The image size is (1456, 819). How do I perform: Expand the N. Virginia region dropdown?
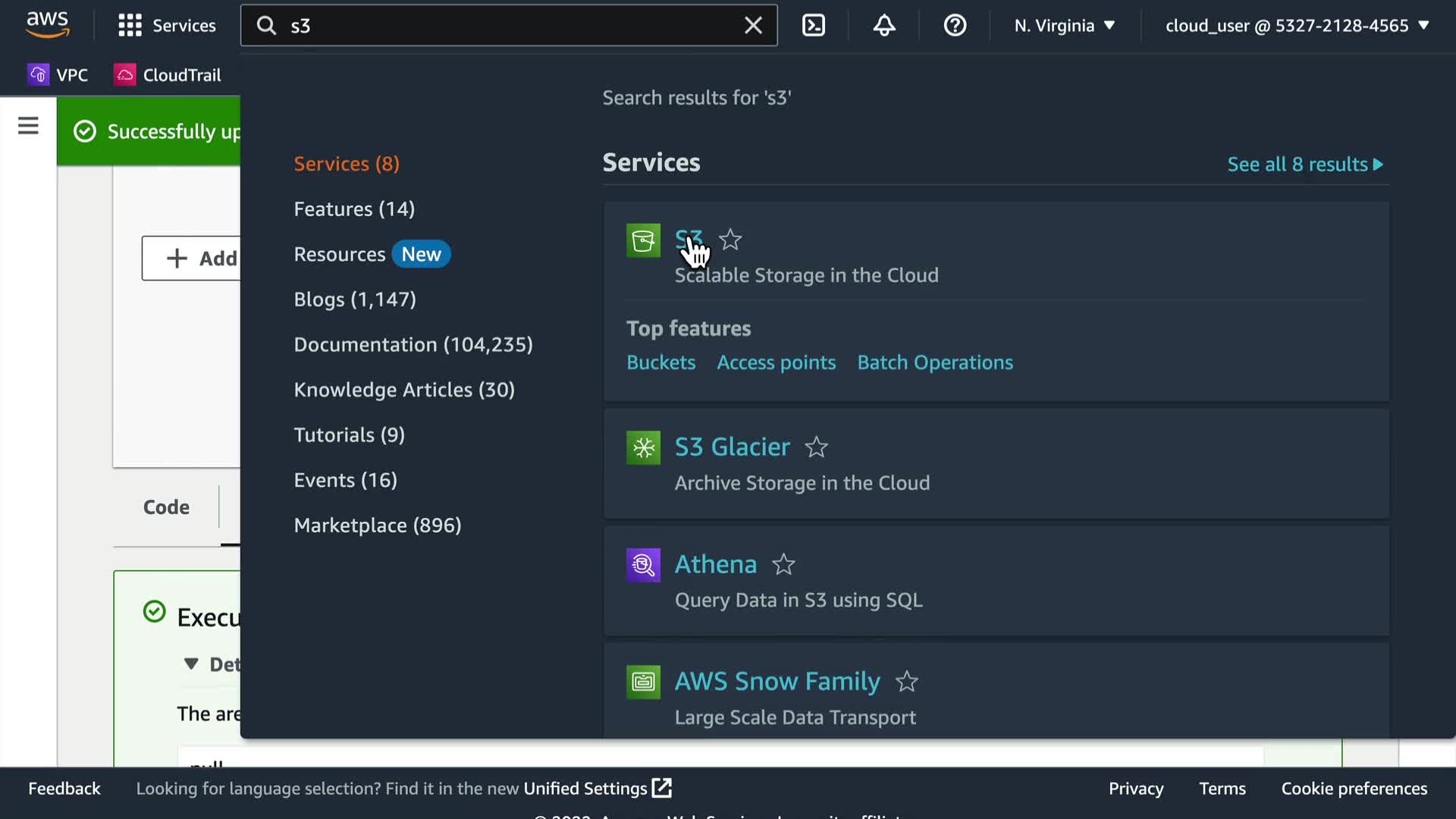pos(1064,26)
